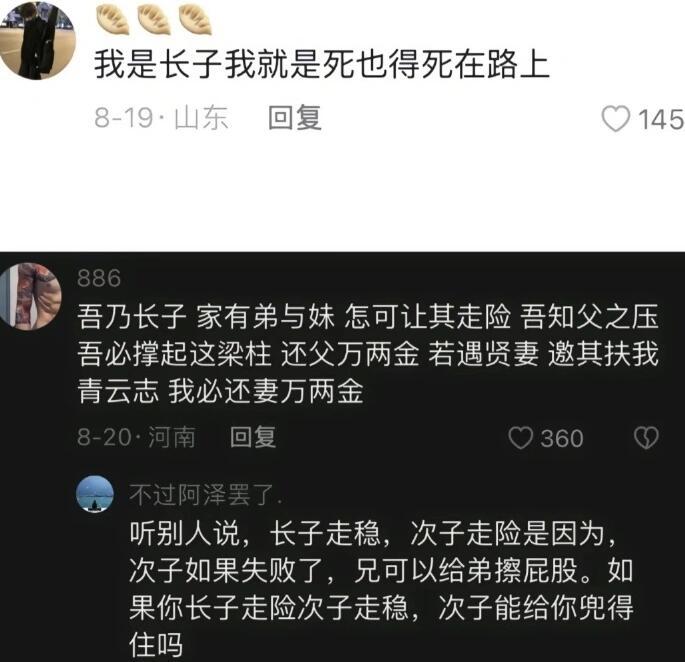Tap the 360 like count number
This screenshot has width=685, height=662.
pos(562,438)
